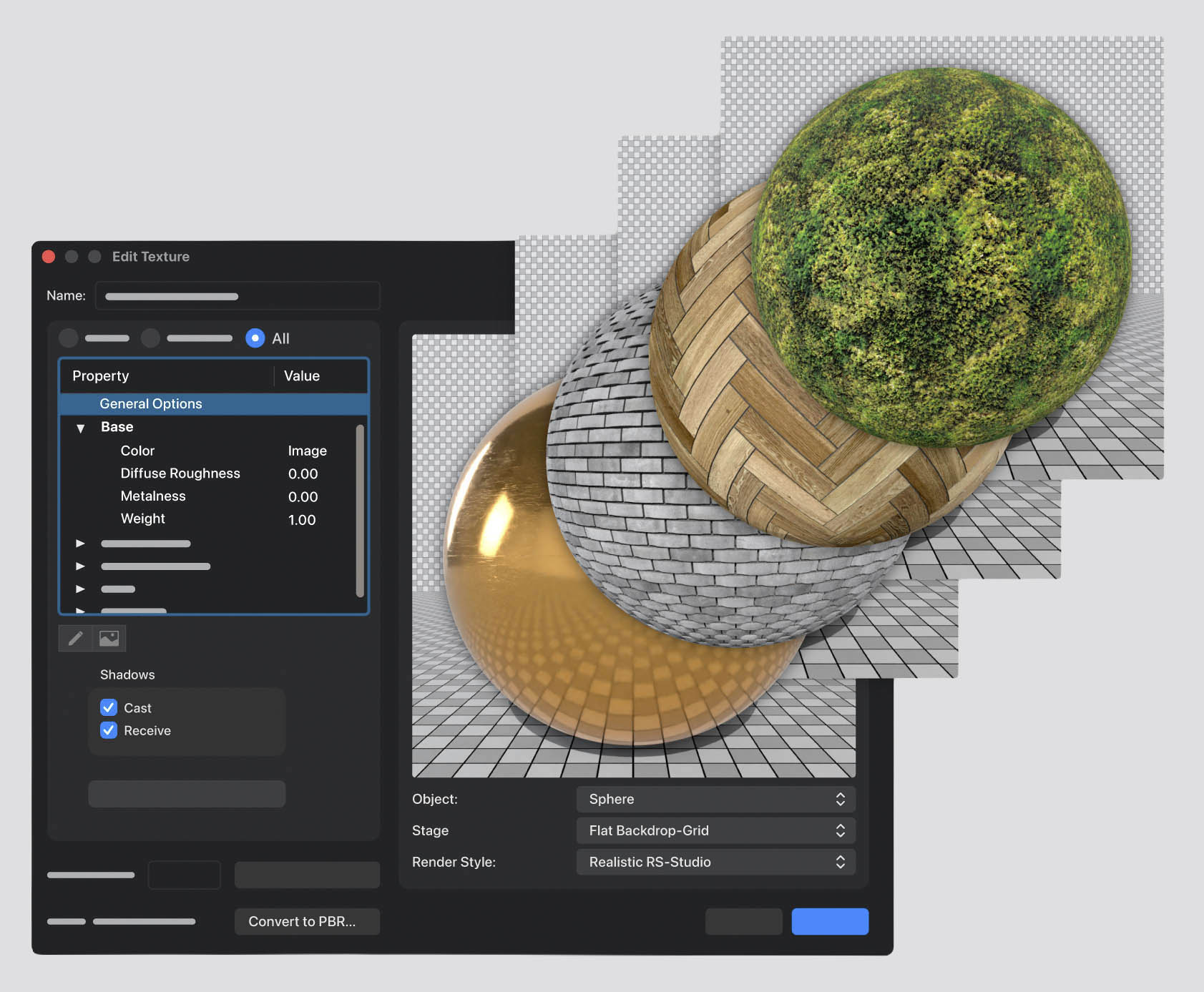1204x992 pixels.
Task: Uncheck the Receive shadows checkbox
Action: (x=109, y=730)
